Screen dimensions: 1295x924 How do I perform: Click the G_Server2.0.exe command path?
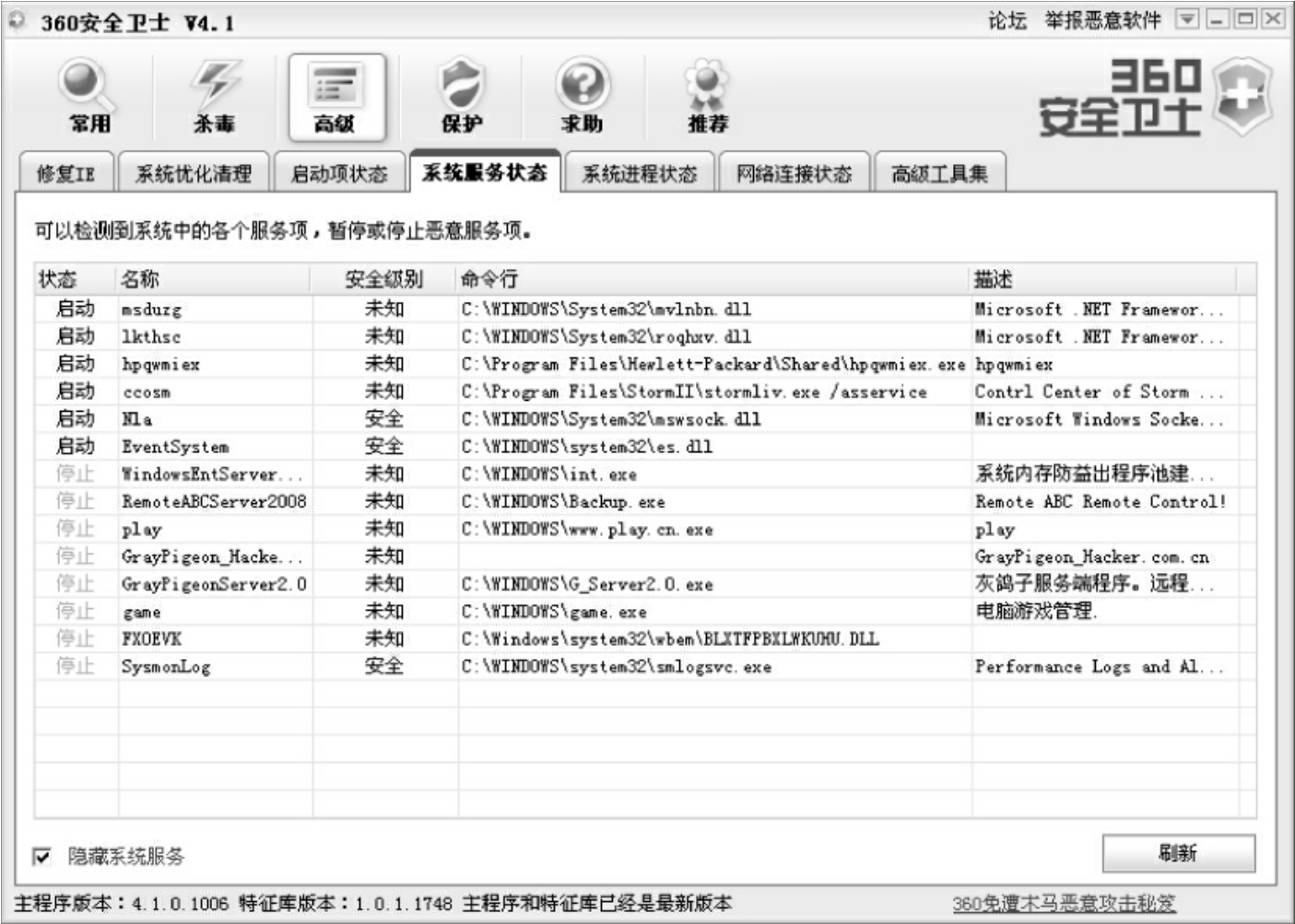pos(586,584)
